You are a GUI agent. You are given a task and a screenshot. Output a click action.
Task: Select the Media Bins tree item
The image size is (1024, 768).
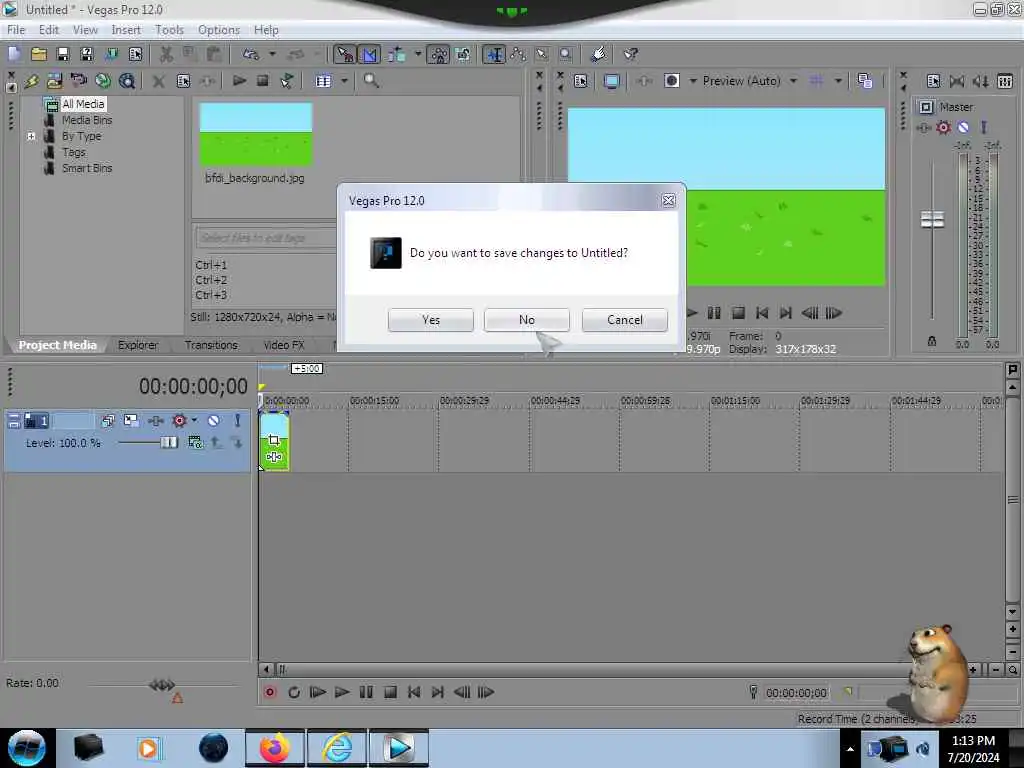pyautogui.click(x=87, y=120)
